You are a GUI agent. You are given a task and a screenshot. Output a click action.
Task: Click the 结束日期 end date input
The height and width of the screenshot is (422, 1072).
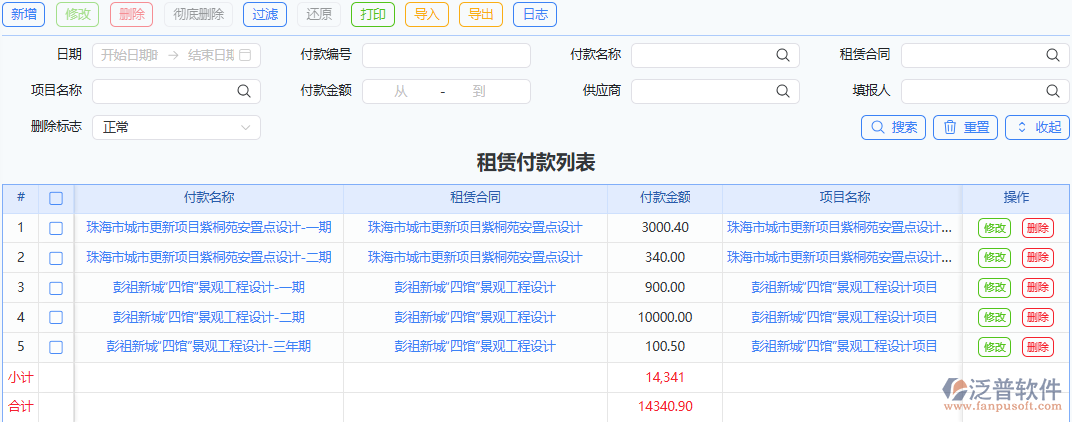click(x=211, y=55)
